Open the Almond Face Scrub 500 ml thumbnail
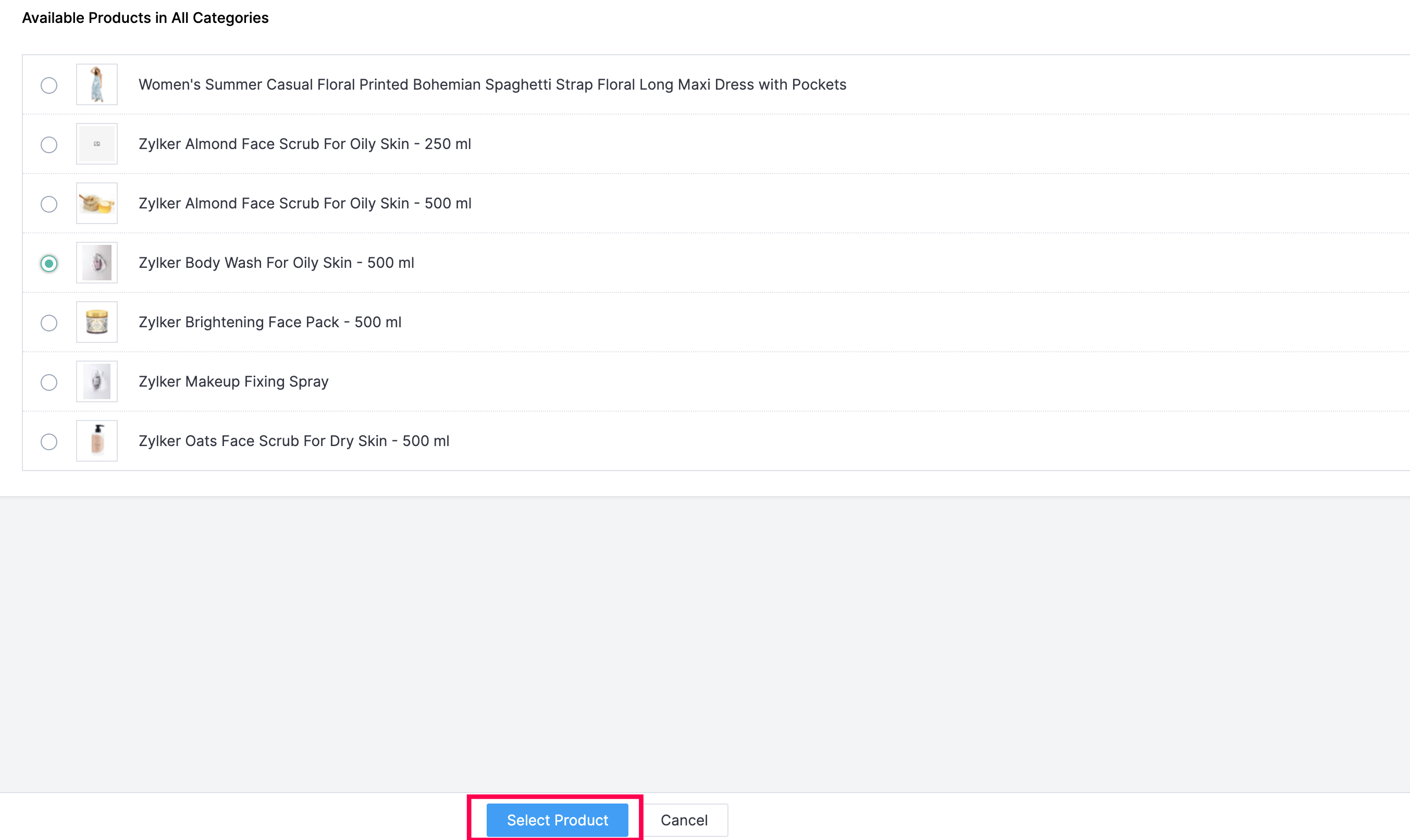The height and width of the screenshot is (840, 1410). click(x=97, y=203)
